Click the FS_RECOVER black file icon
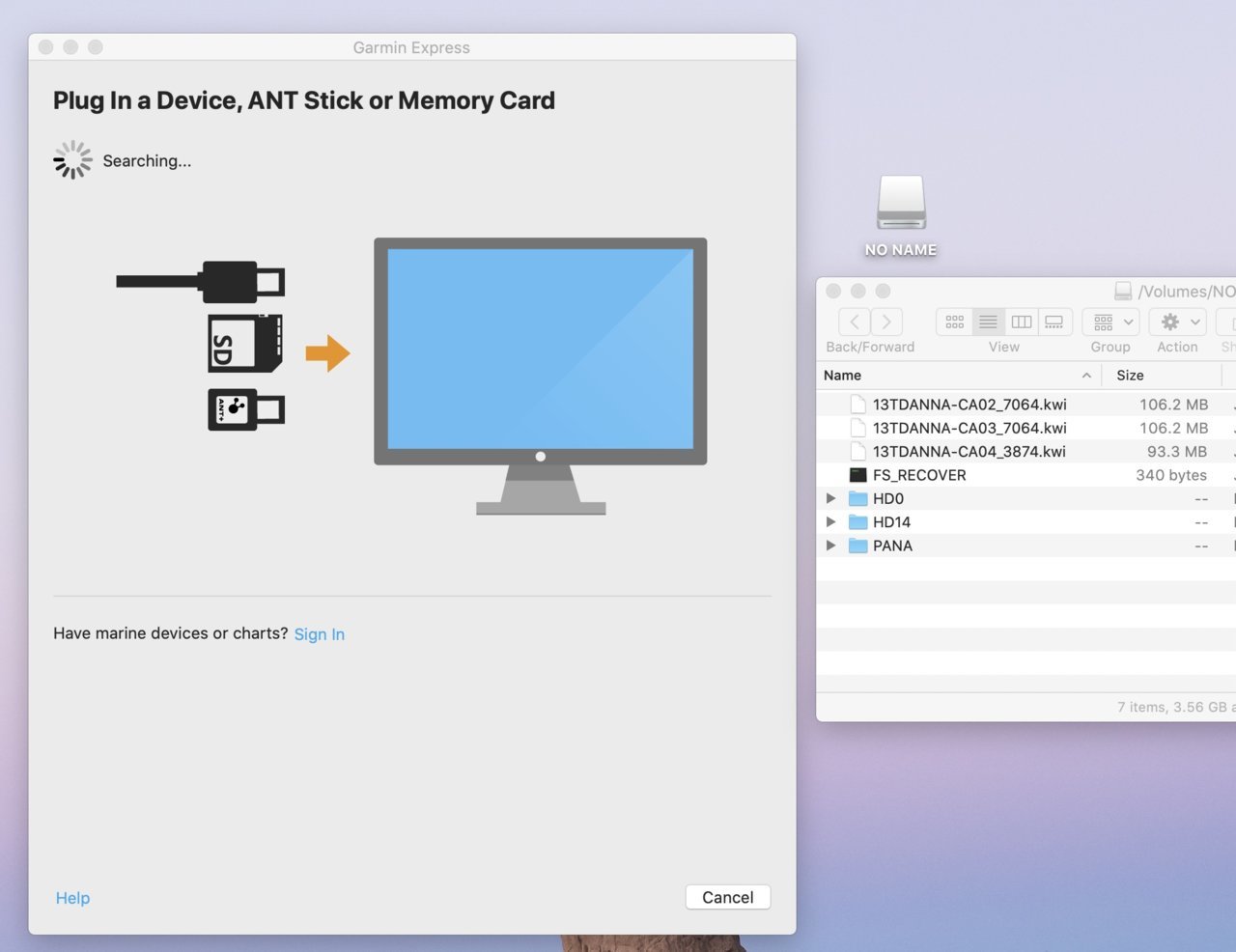Image resolution: width=1236 pixels, height=952 pixels. [857, 475]
